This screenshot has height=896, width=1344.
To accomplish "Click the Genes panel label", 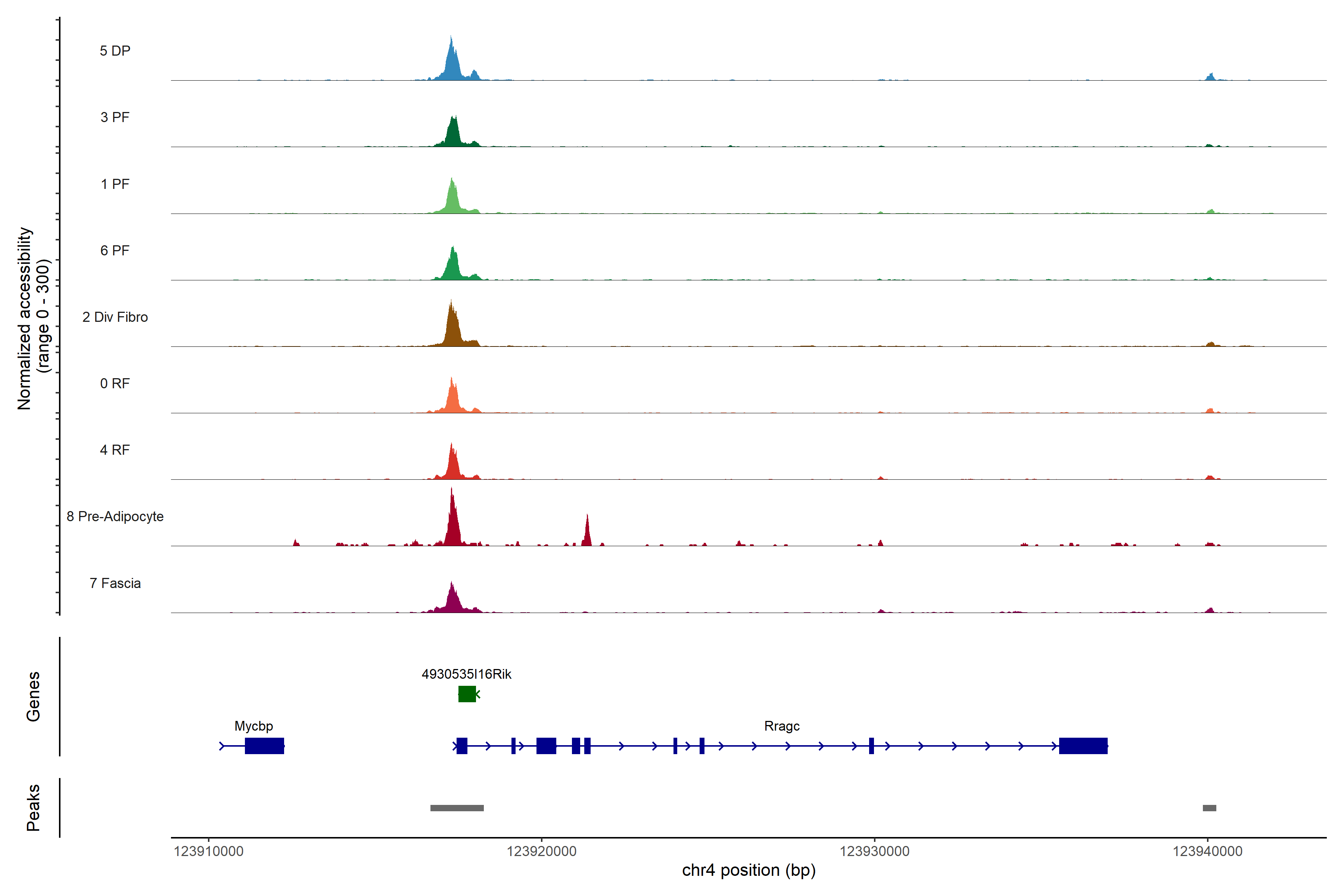I will (33, 697).
